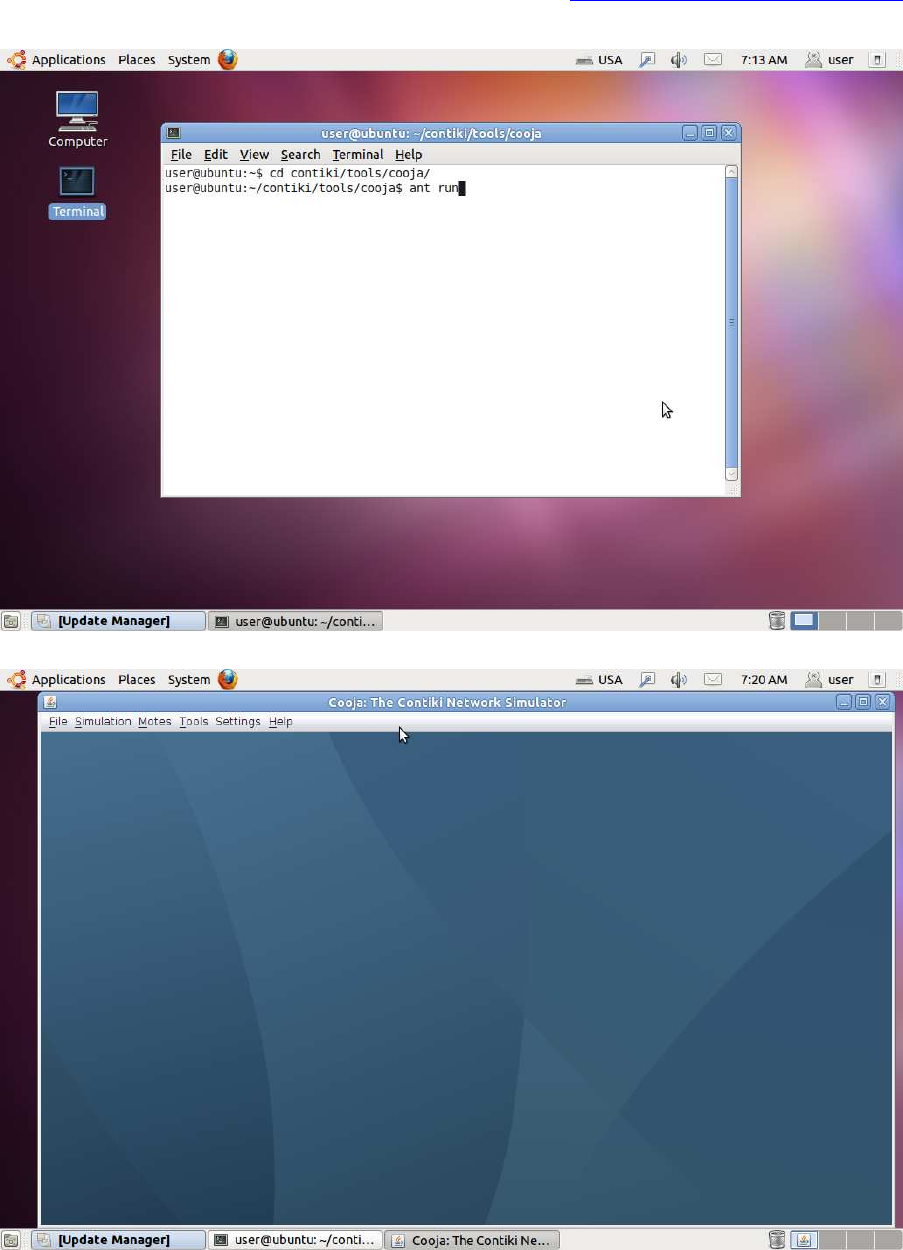Maximize the Terminal window

pyautogui.click(x=710, y=133)
